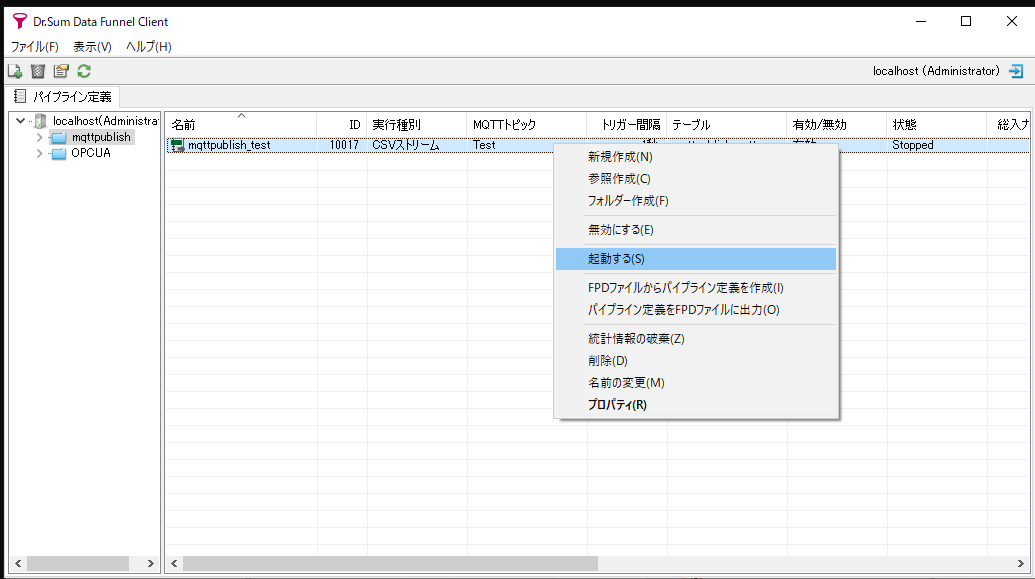Click the OPCUA folder icon
1035x579 pixels.
click(59, 153)
